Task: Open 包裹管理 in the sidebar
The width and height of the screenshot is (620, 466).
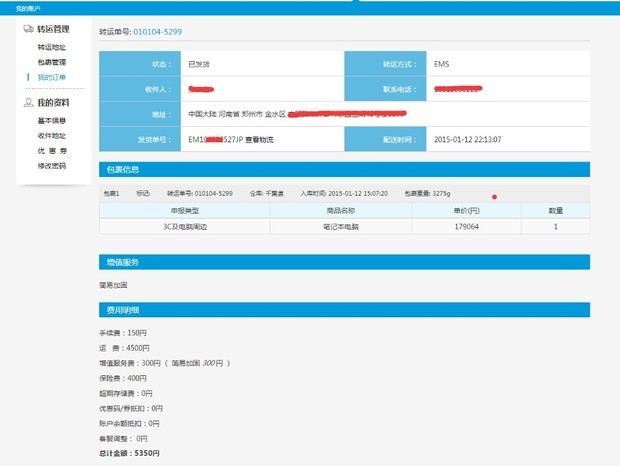Action: click(52, 62)
